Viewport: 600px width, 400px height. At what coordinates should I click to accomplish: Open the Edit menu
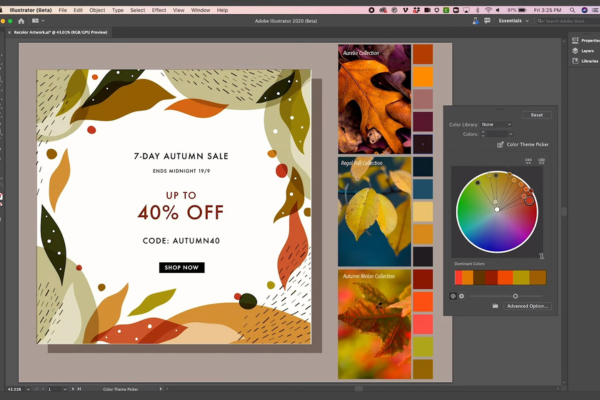(x=78, y=10)
